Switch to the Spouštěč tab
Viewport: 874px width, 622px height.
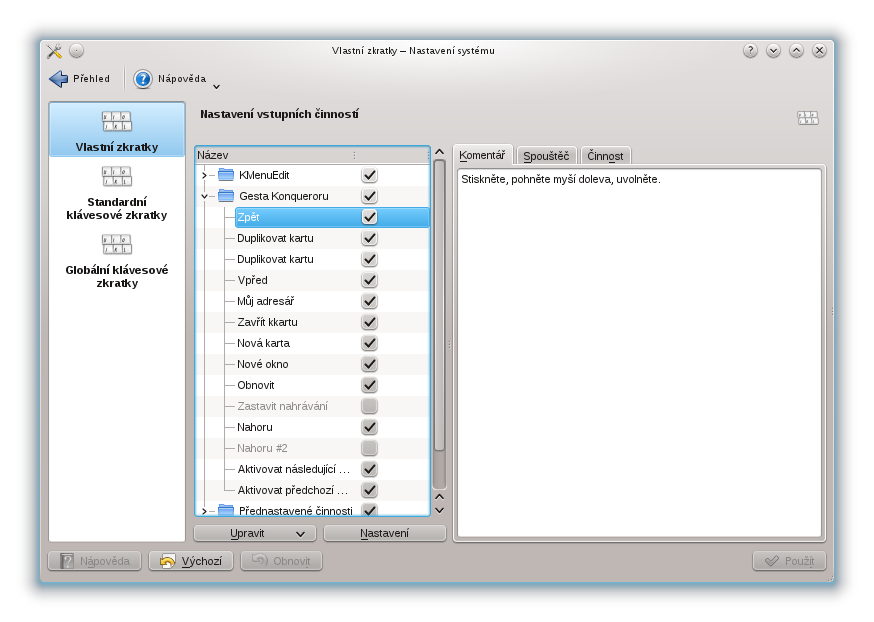coord(546,156)
